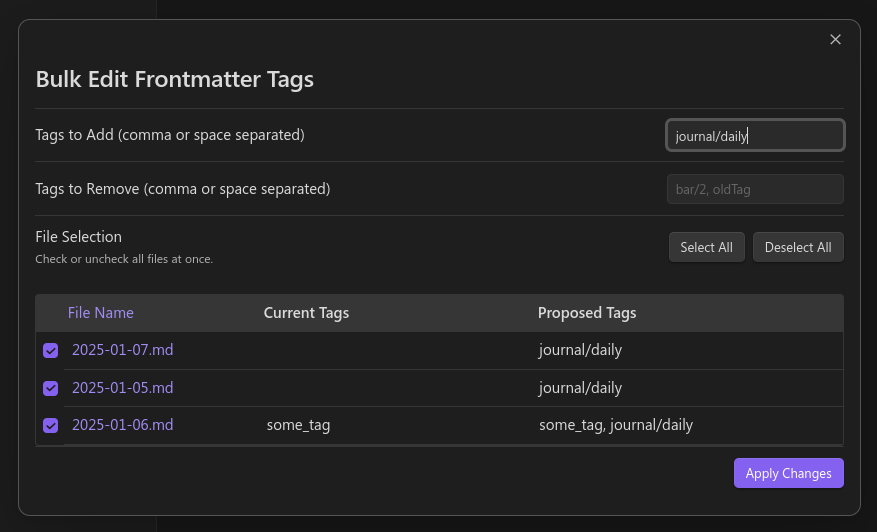Apply Changes to the selected files

click(x=788, y=473)
